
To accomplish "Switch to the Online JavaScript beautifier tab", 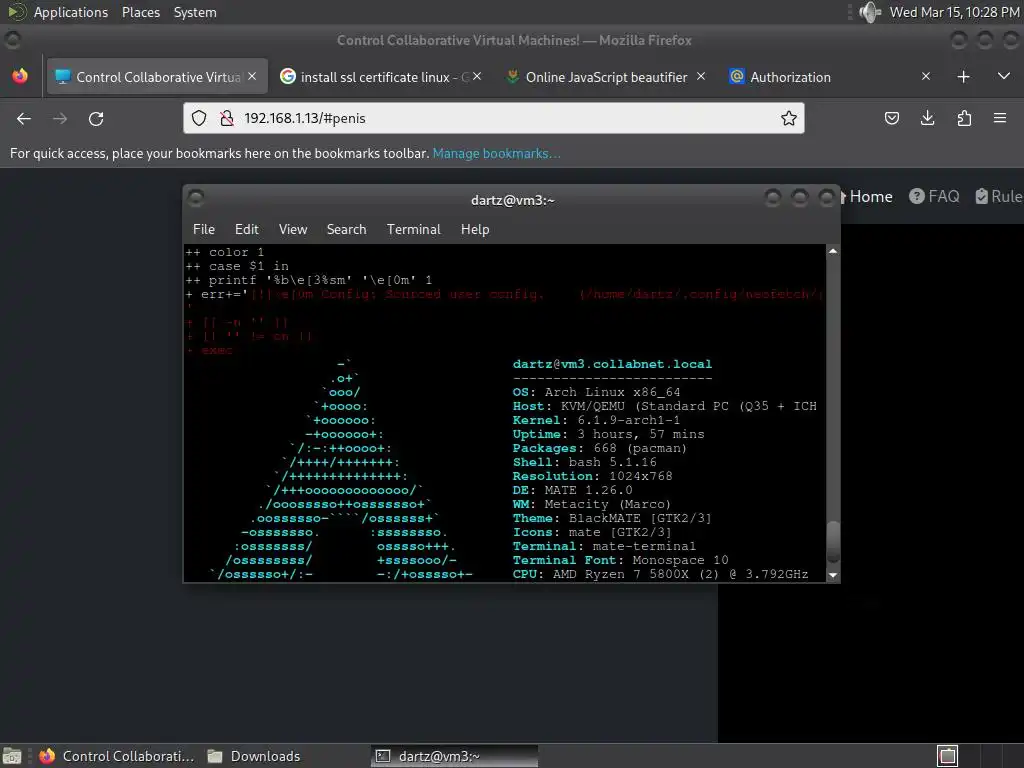I will click(605, 77).
